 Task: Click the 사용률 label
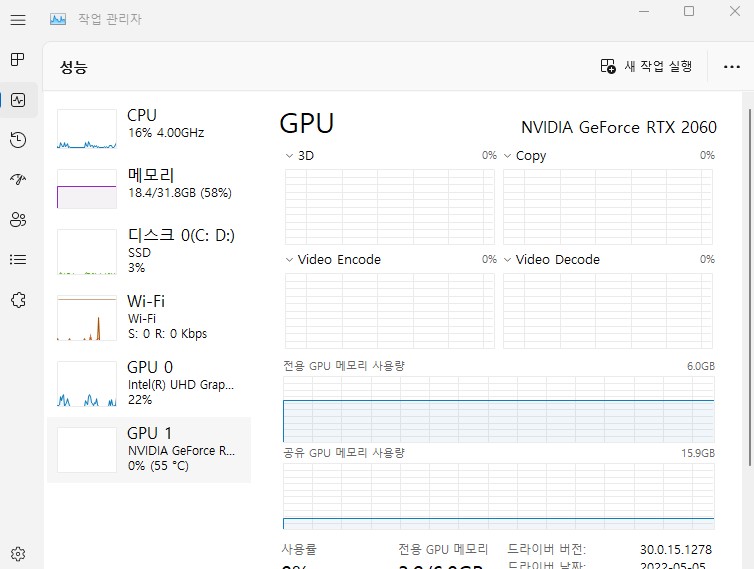click(299, 549)
